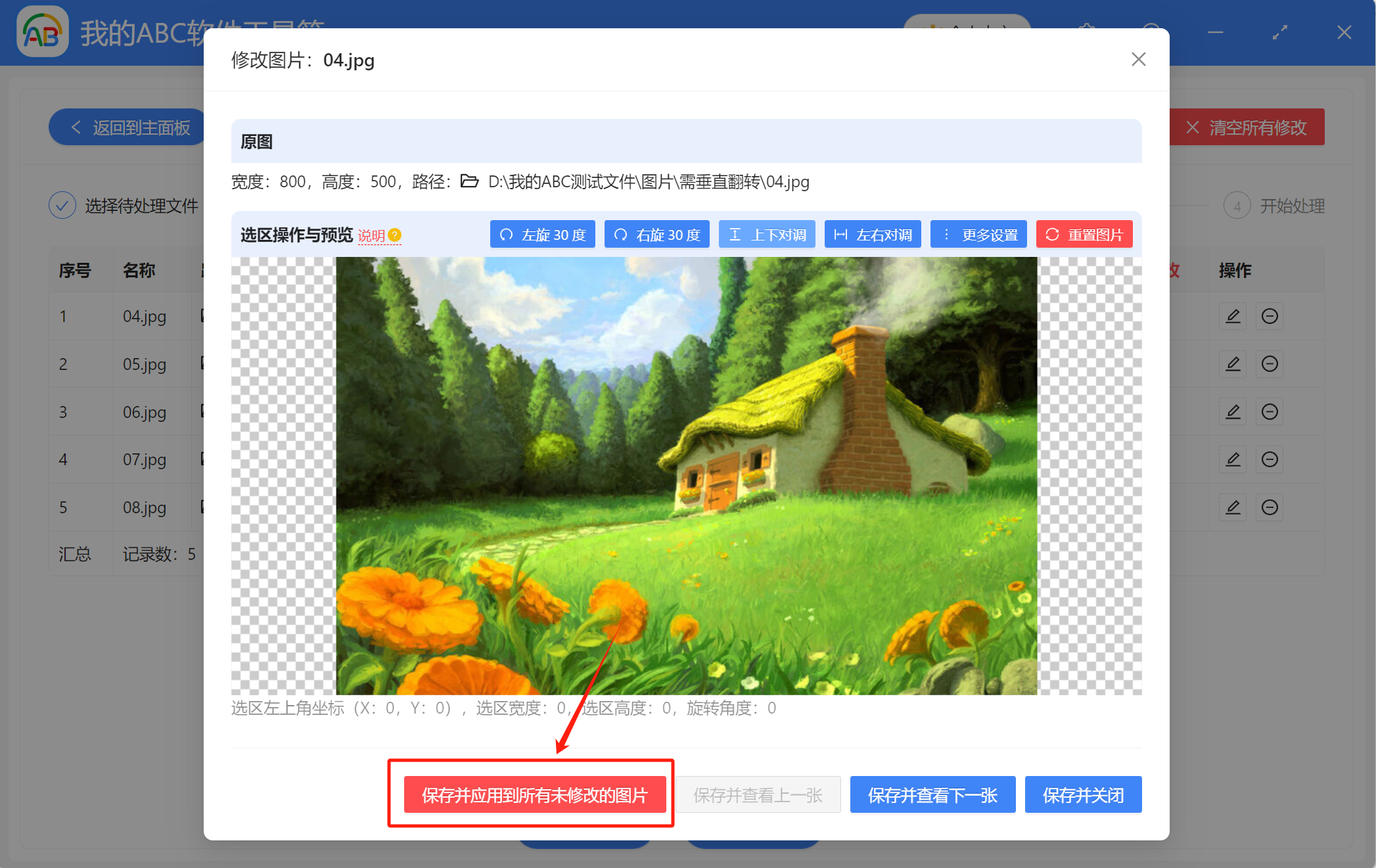Click 清空所有修改 red button
This screenshot has height=868, width=1376.
[x=1247, y=127]
